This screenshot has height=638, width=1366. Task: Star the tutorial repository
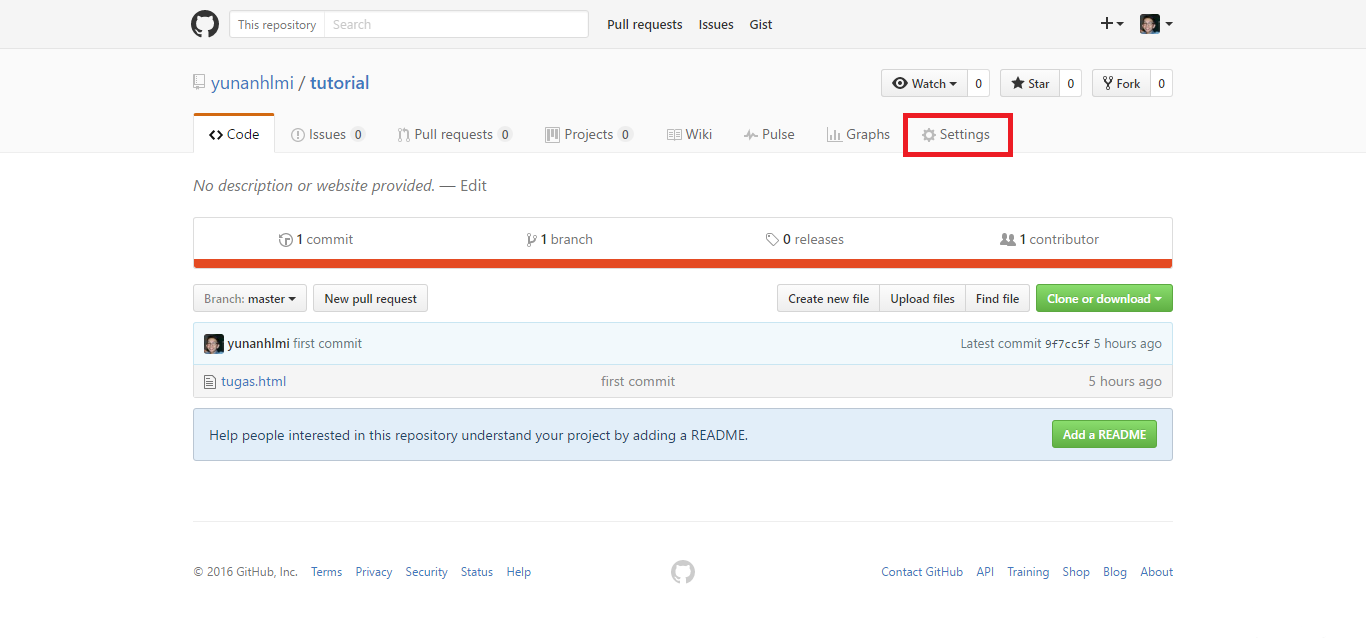pyautogui.click(x=1030, y=83)
